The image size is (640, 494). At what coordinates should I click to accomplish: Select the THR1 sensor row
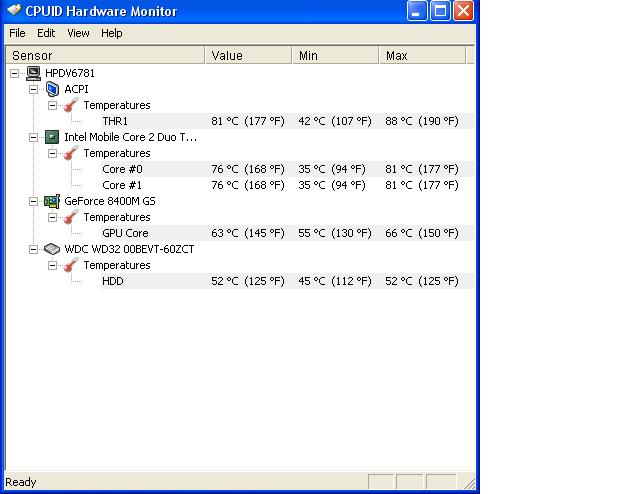(x=287, y=121)
